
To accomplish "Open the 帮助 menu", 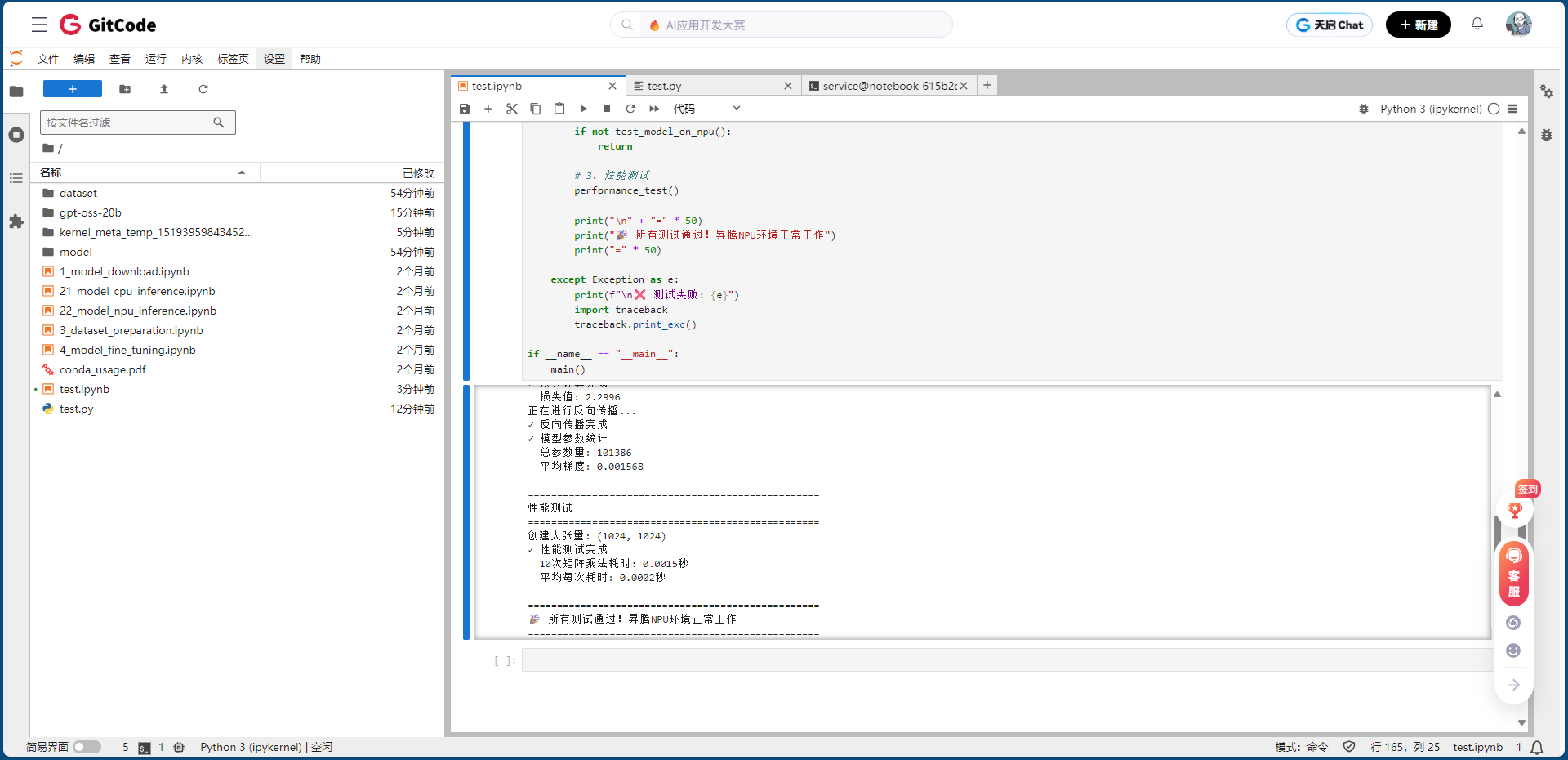I will click(x=310, y=59).
